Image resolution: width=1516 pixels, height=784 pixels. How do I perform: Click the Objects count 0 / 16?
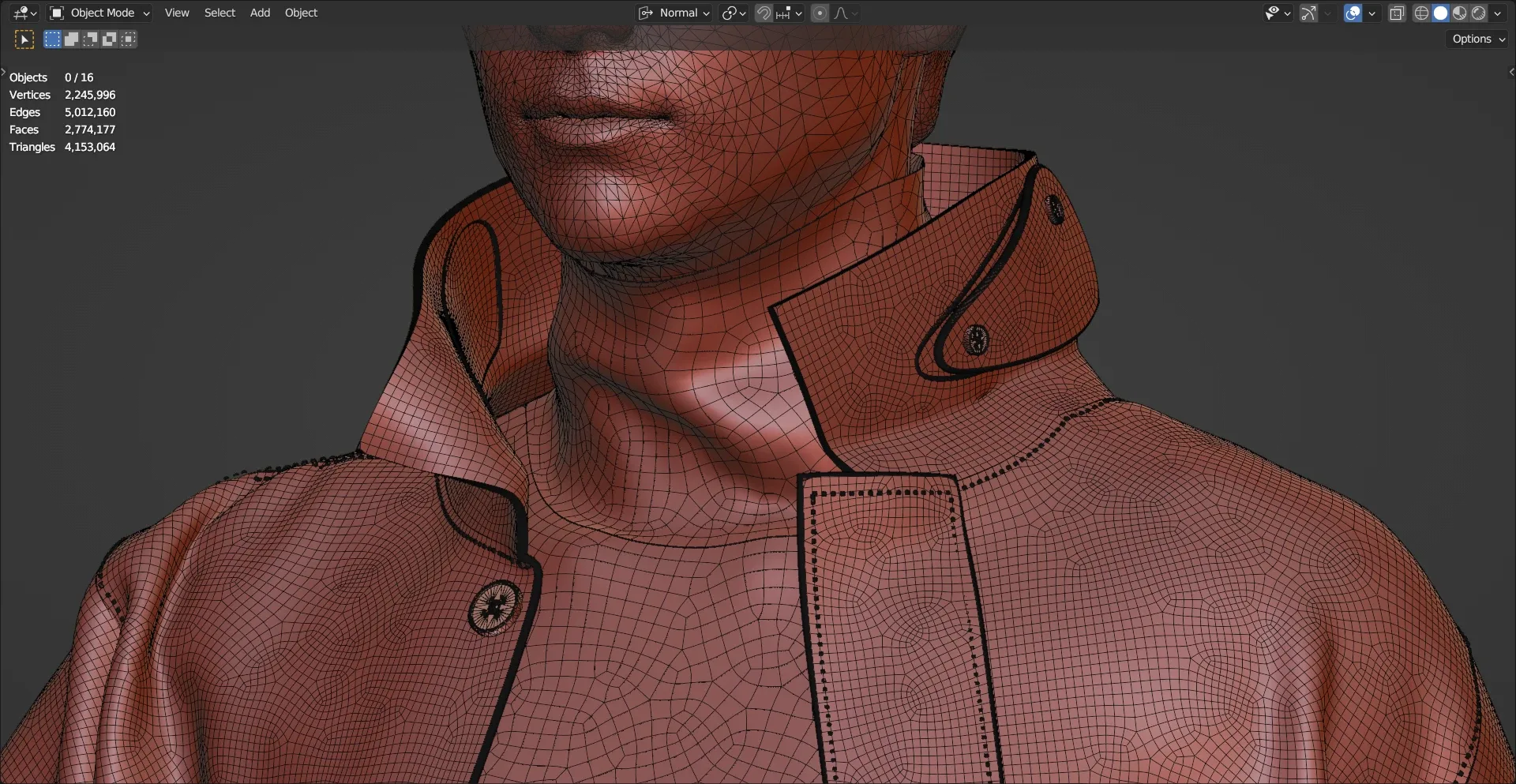tap(79, 77)
